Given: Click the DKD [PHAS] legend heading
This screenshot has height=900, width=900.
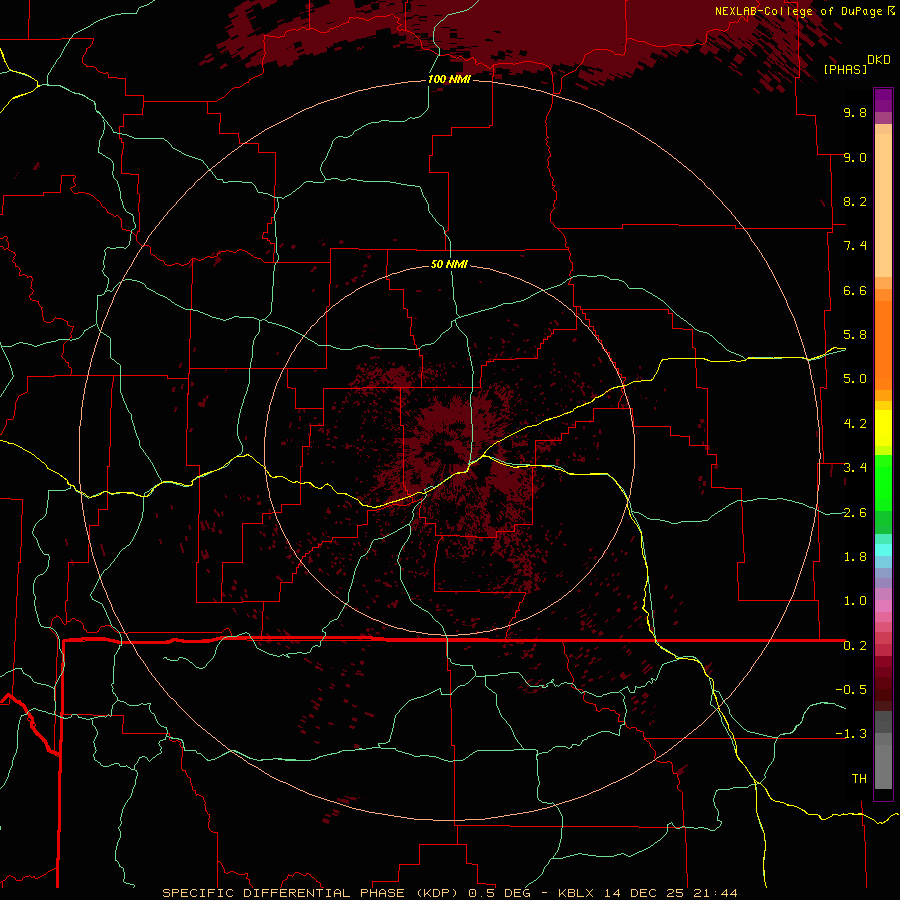Looking at the screenshot, I should [856, 64].
